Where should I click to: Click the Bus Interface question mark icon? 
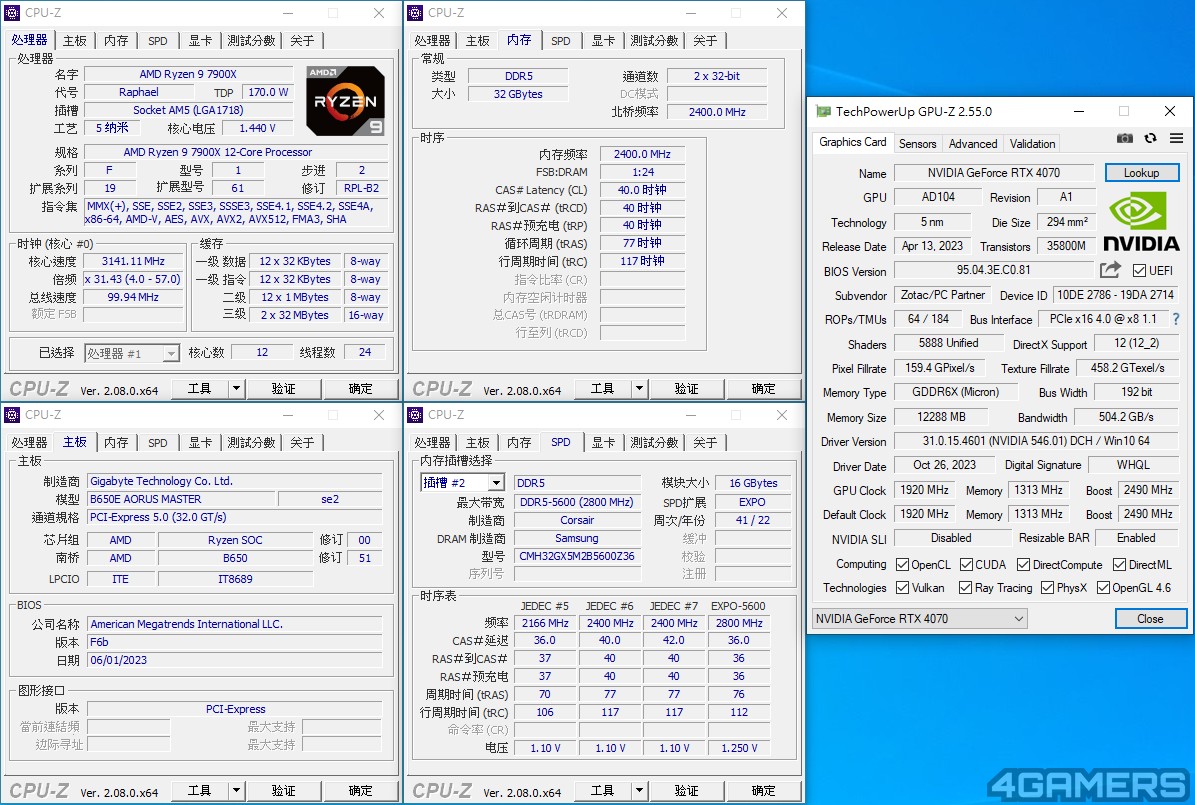1176,319
